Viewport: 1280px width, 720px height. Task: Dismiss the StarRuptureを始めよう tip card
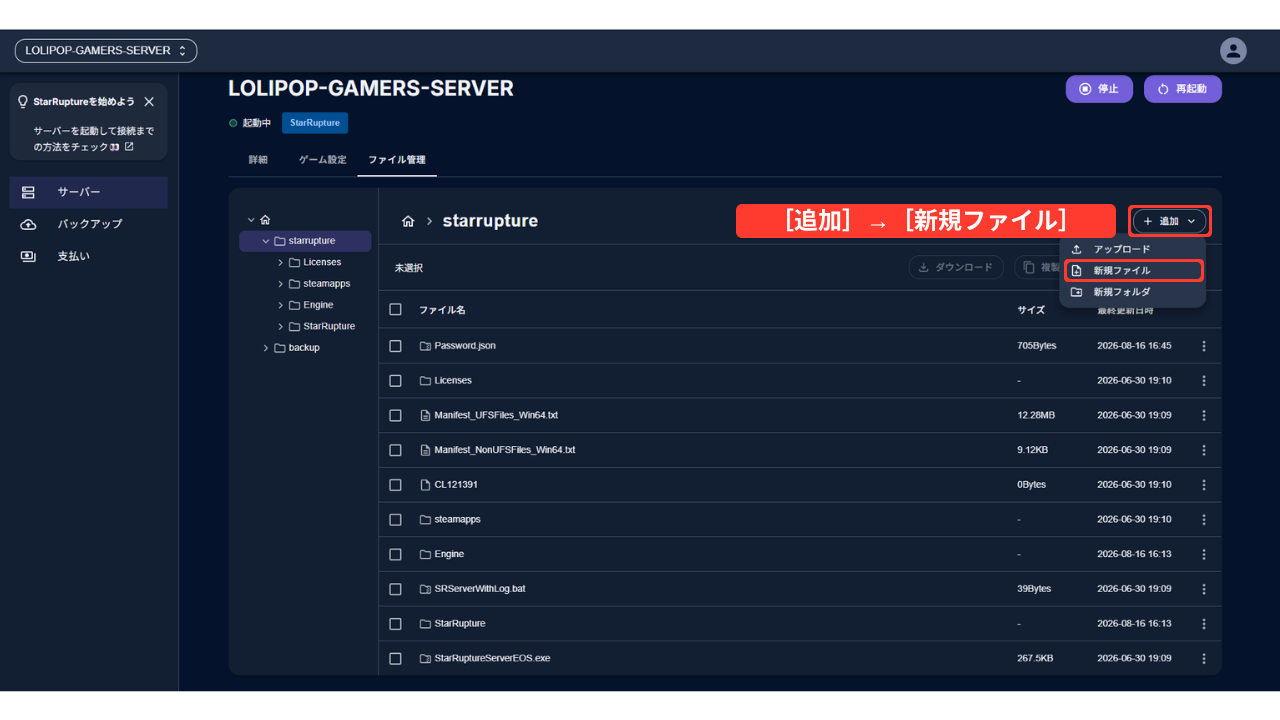[149, 102]
